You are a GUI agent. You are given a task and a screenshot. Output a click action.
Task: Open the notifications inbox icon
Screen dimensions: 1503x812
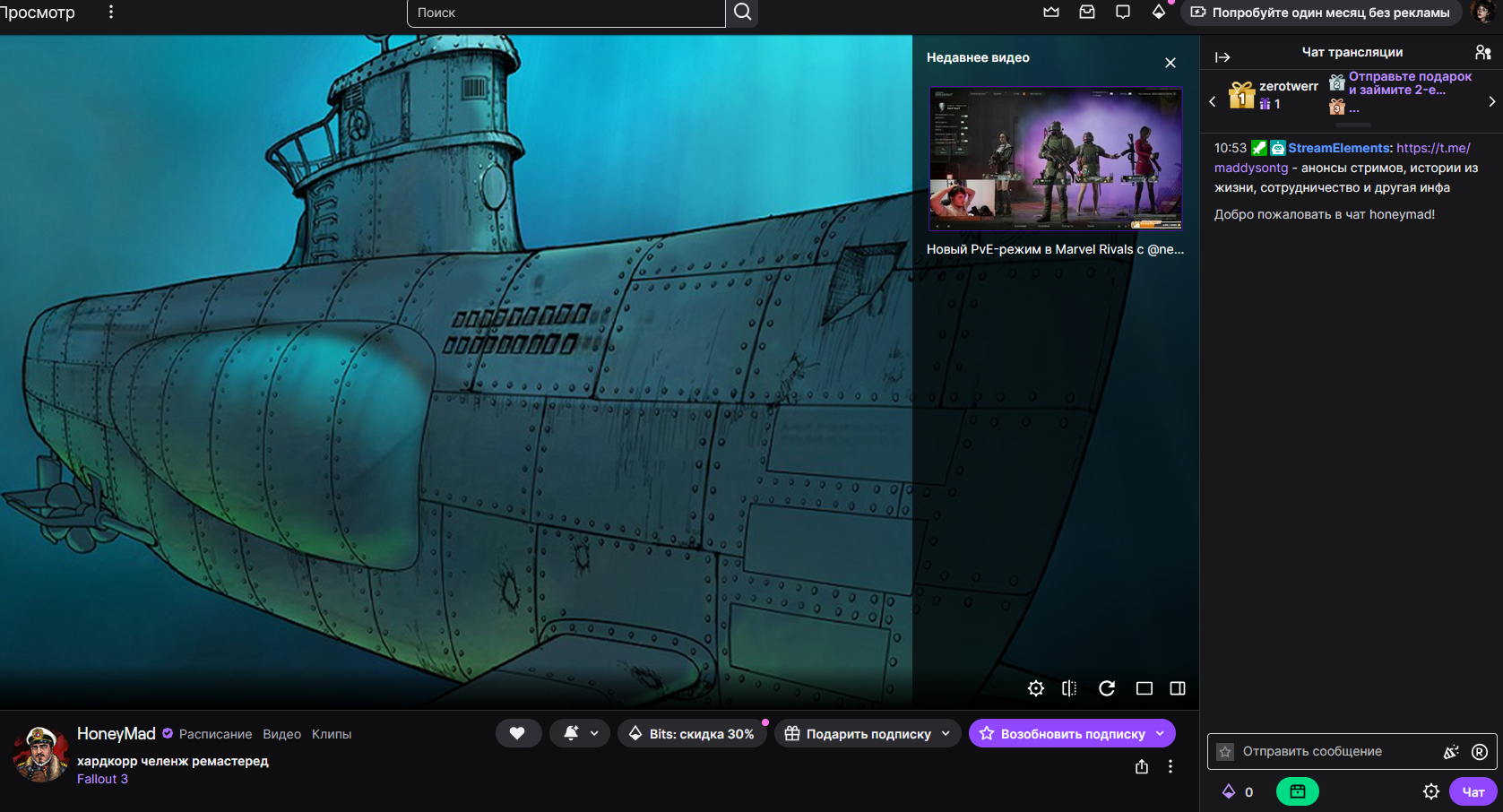point(1087,13)
